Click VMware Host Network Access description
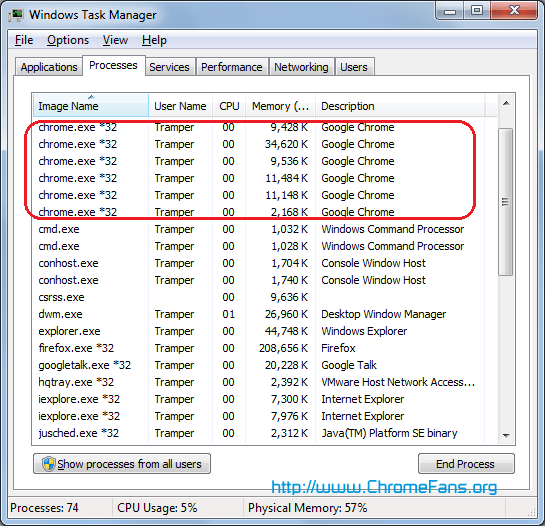The width and height of the screenshot is (545, 526). pyautogui.click(x=398, y=382)
